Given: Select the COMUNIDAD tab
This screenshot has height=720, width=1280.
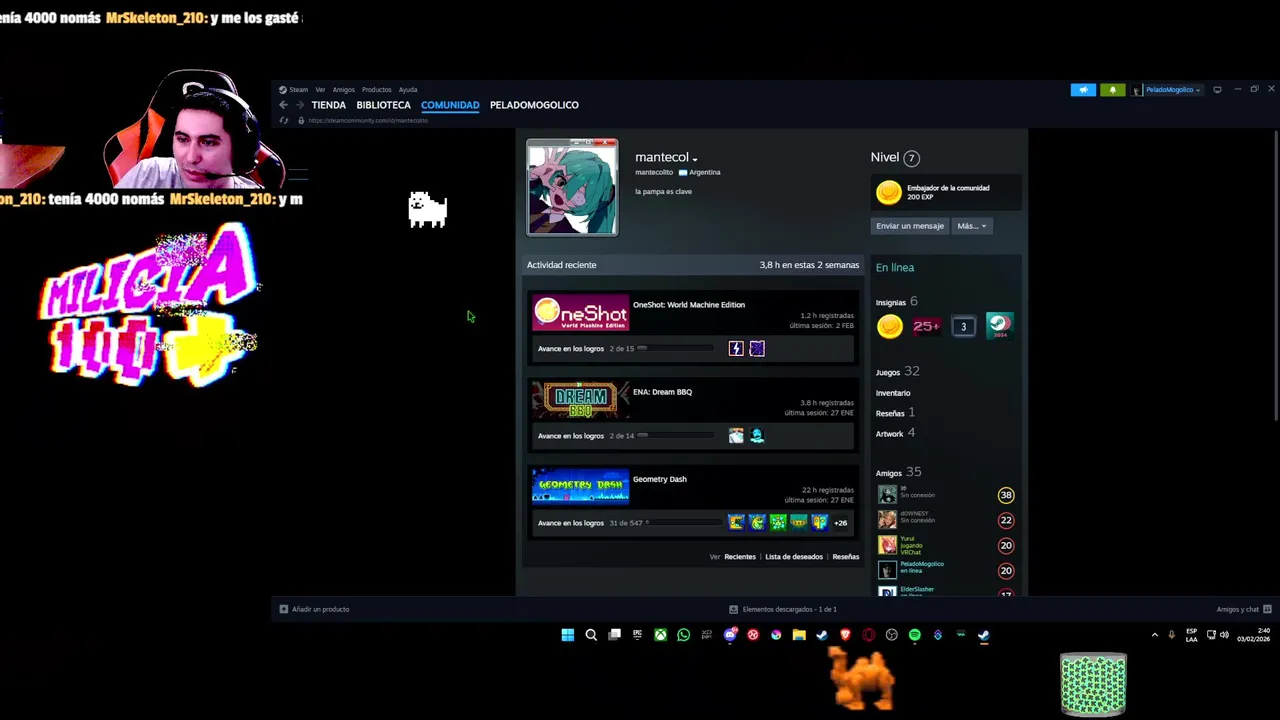Looking at the screenshot, I should 450,105.
